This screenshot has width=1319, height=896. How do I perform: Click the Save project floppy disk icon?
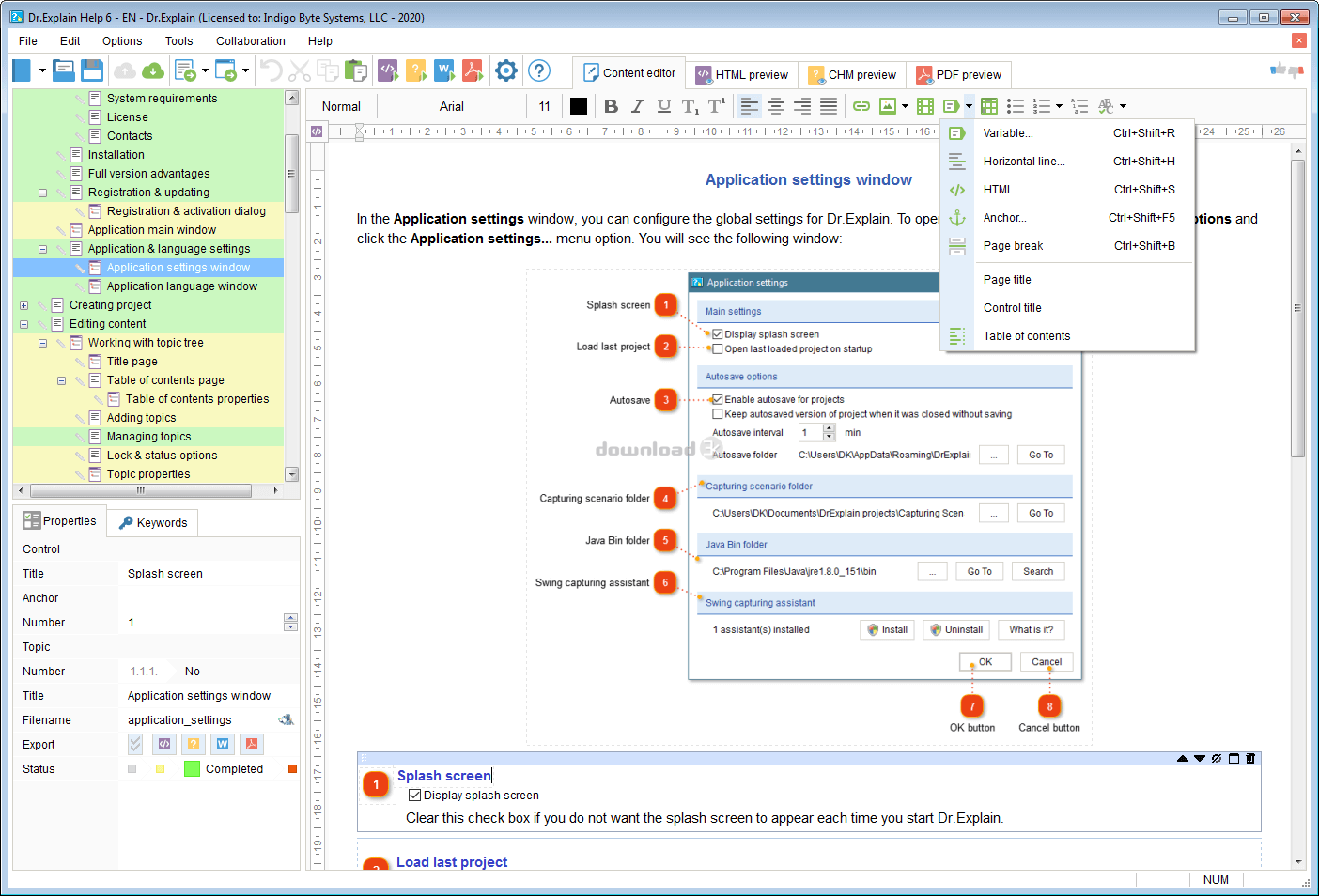pyautogui.click(x=92, y=70)
